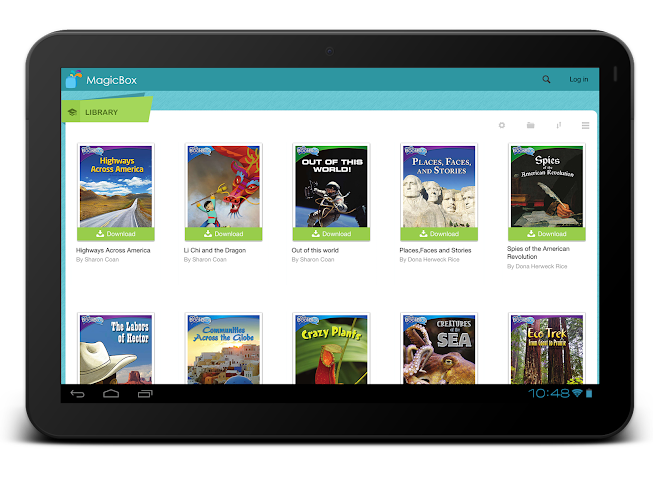Open Out of This World cover thumbnail

tap(331, 186)
